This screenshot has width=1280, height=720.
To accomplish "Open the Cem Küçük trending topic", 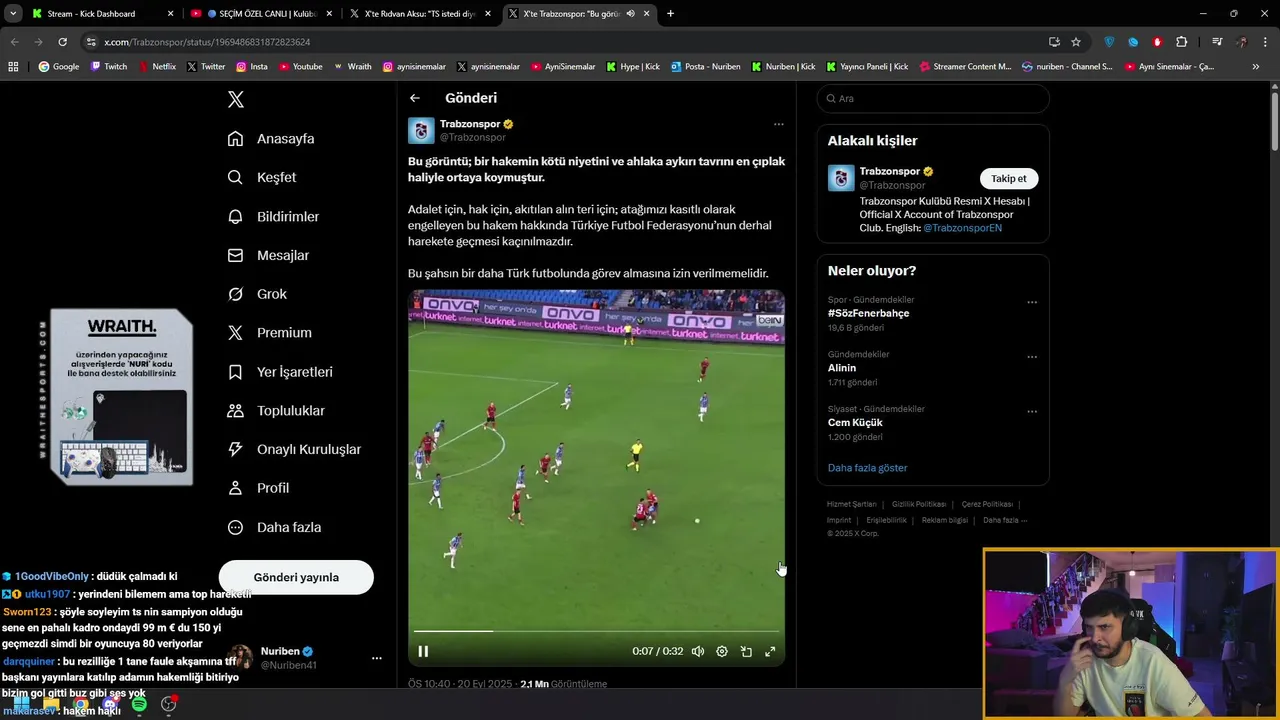I will (855, 422).
